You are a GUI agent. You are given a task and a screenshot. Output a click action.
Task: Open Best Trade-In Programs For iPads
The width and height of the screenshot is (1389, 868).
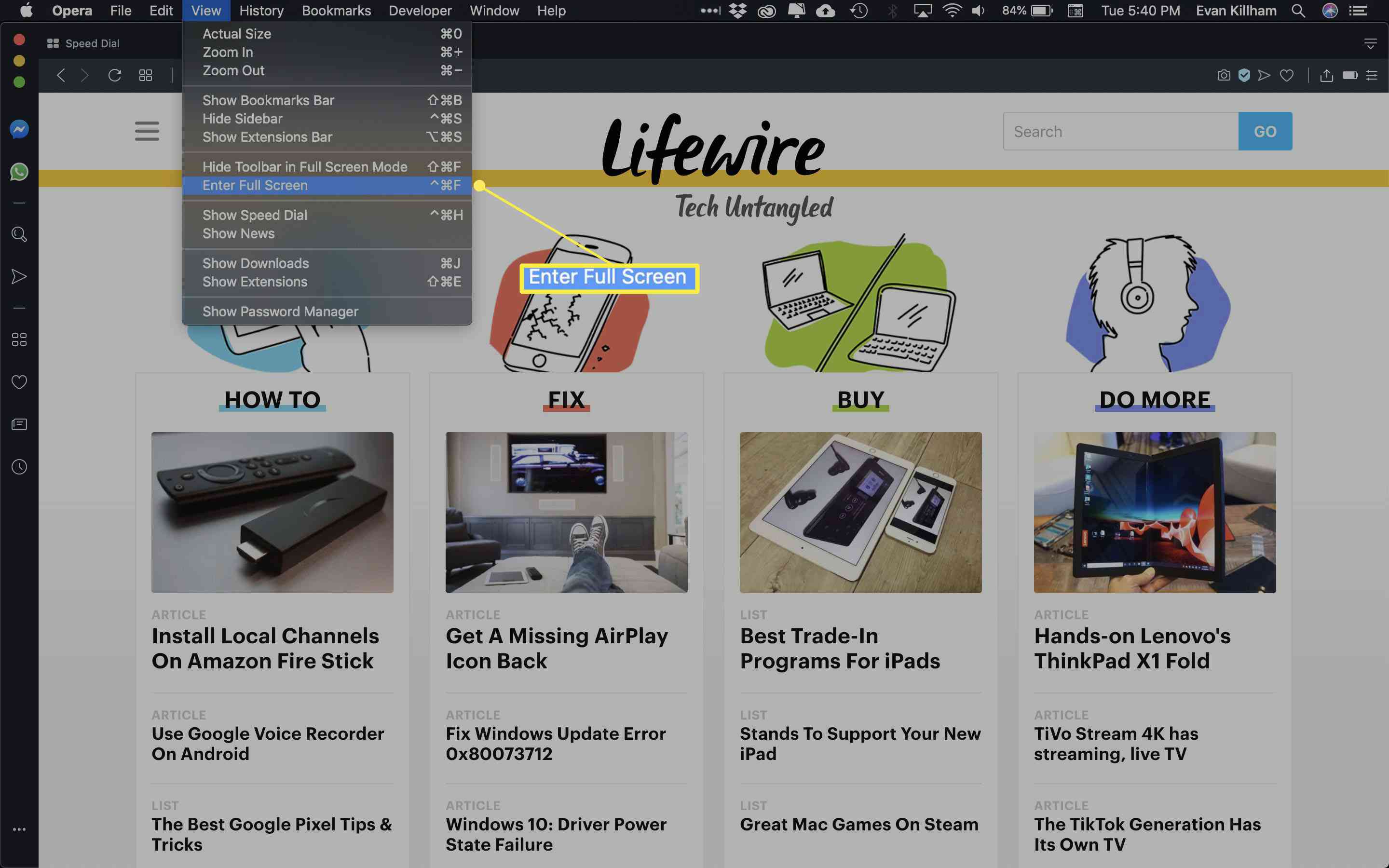[840, 649]
